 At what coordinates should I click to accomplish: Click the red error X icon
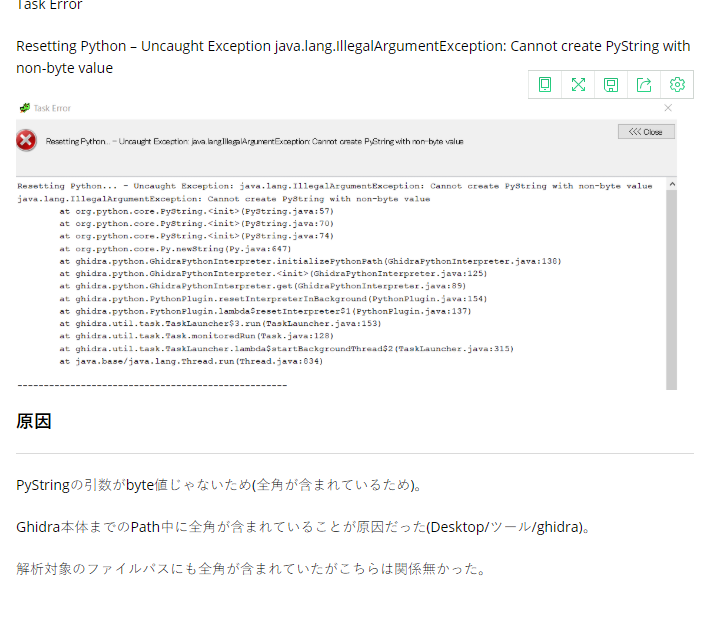point(26,141)
